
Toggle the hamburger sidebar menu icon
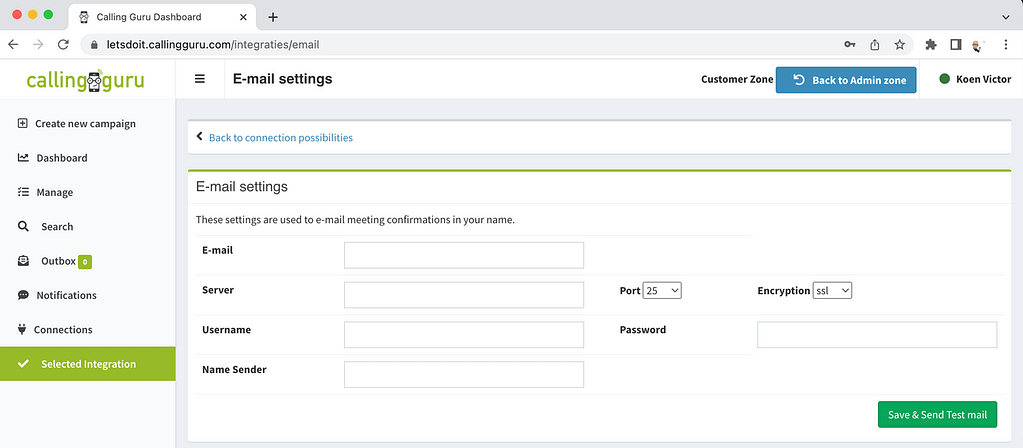pyautogui.click(x=200, y=79)
